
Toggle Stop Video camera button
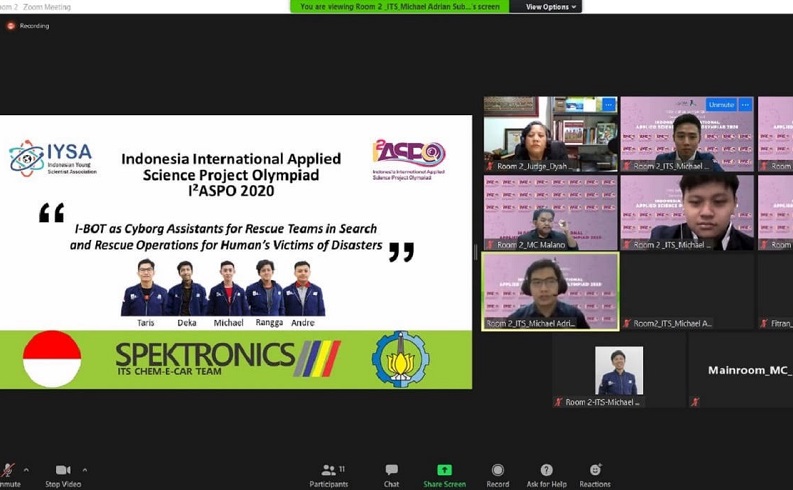(x=62, y=471)
